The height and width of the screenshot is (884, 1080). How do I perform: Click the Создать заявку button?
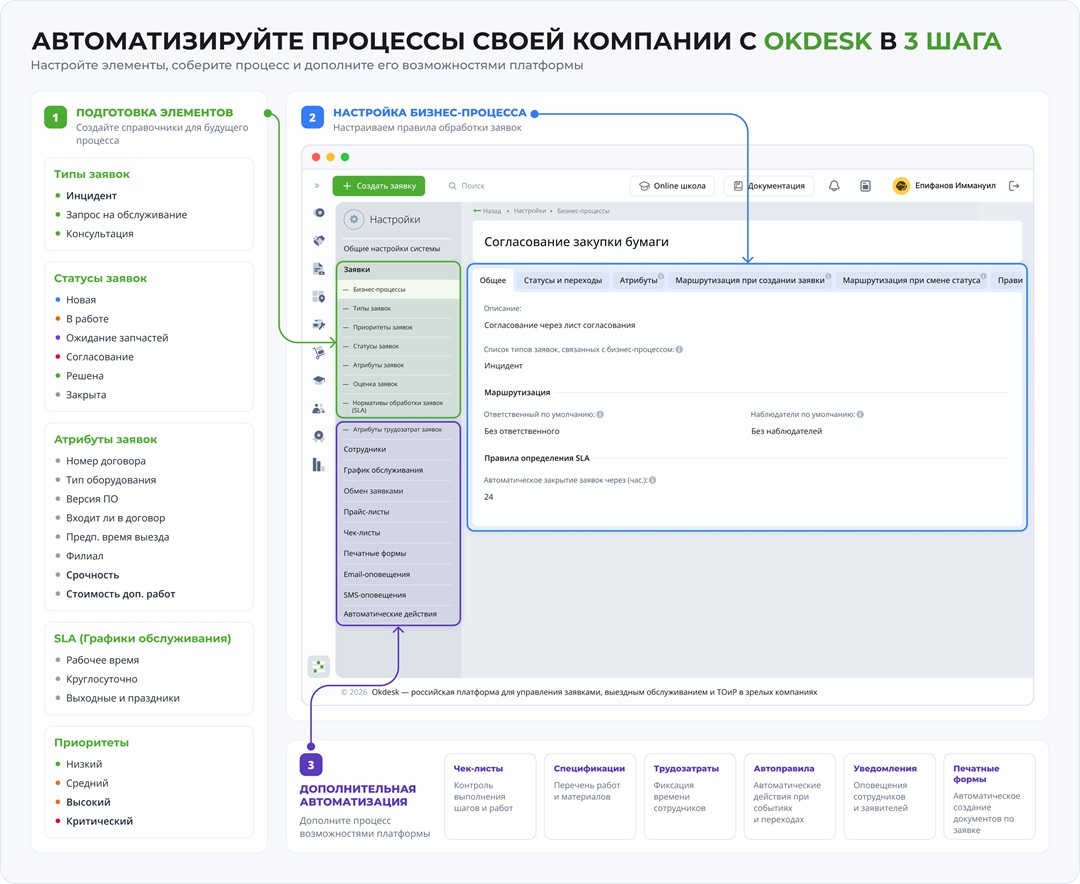point(379,186)
